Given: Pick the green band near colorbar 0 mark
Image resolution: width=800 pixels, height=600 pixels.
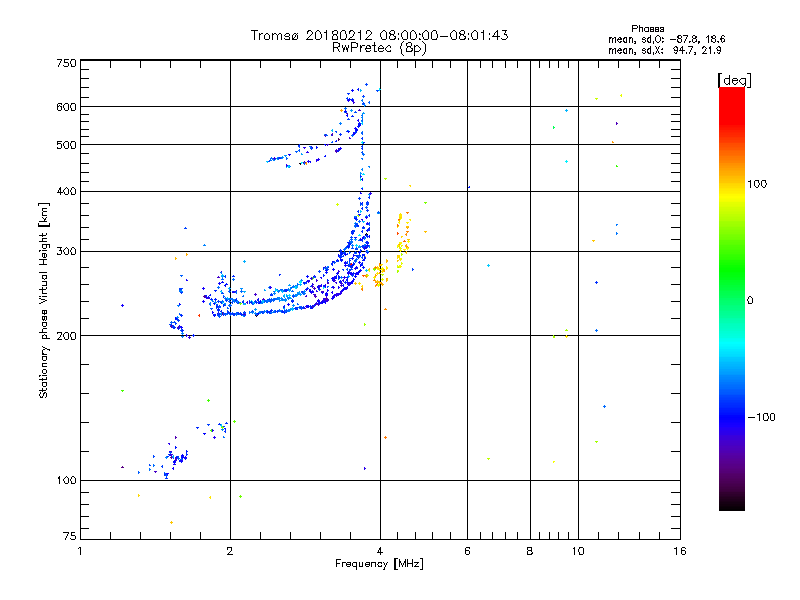Looking at the screenshot, I should click(x=731, y=298).
